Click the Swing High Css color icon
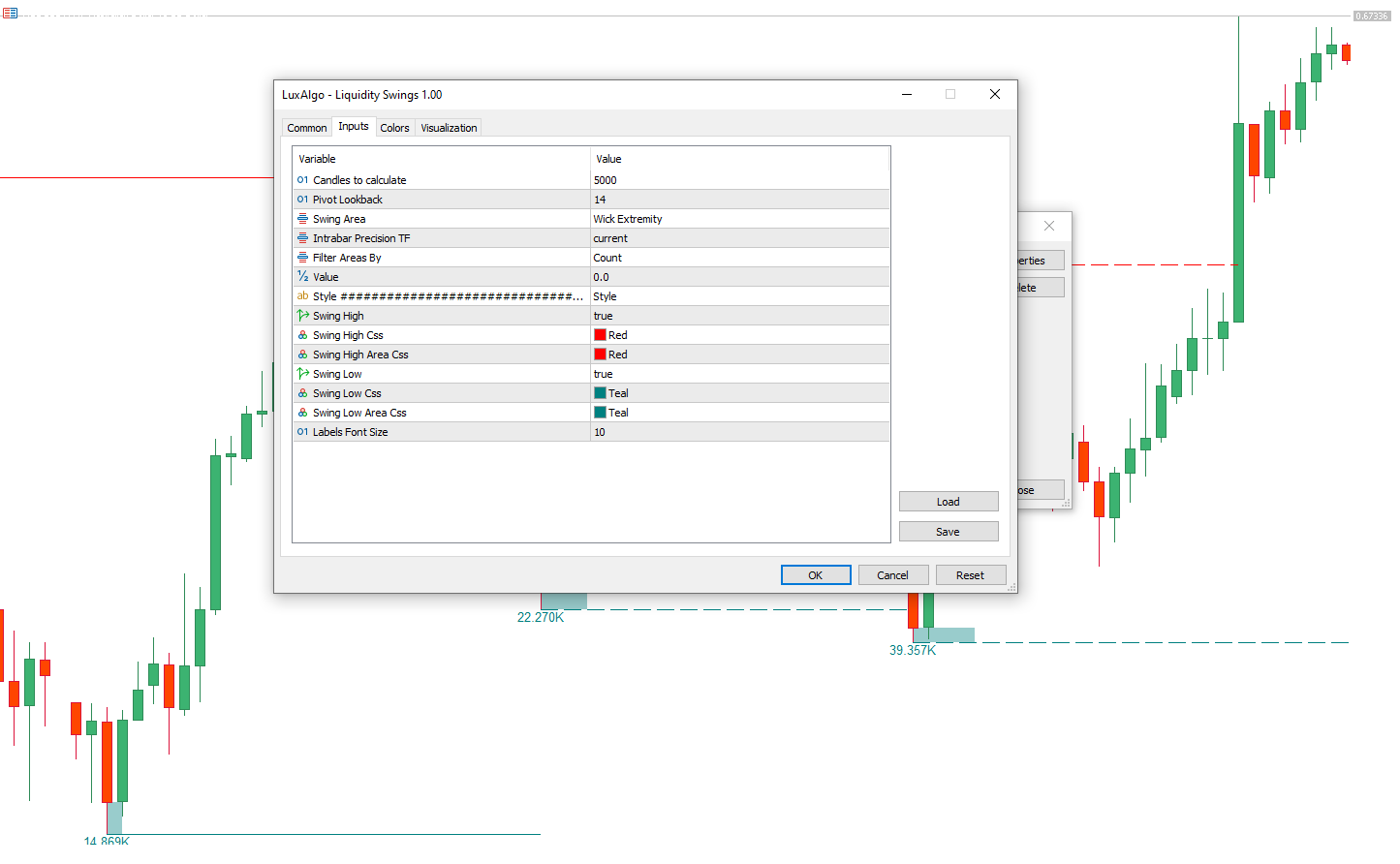This screenshot has height=864, width=1400. (302, 335)
